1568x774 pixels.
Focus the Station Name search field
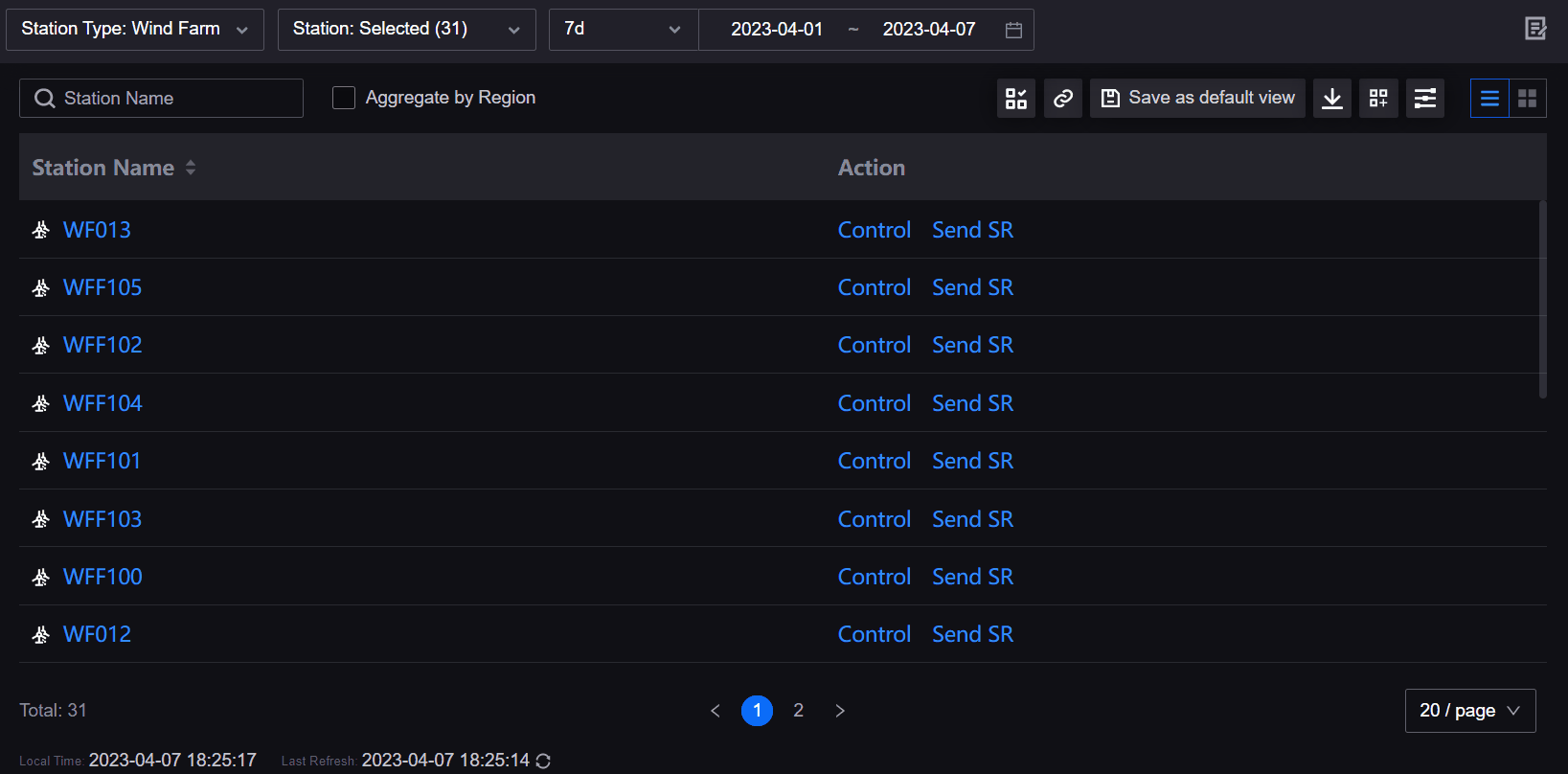pos(172,98)
